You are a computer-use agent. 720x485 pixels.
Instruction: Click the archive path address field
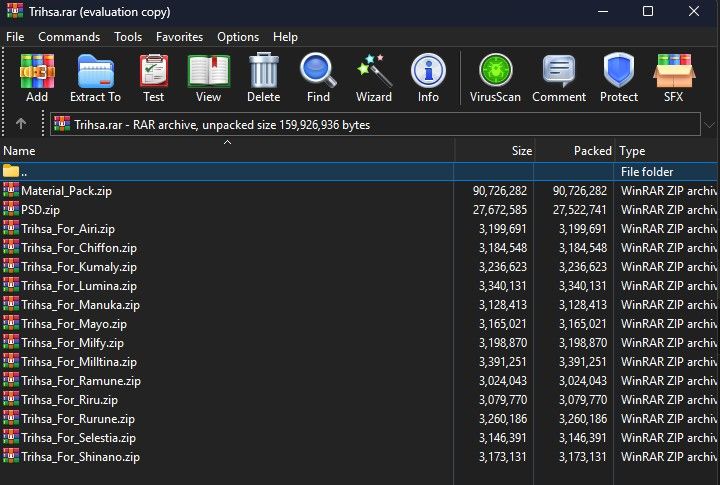click(375, 124)
